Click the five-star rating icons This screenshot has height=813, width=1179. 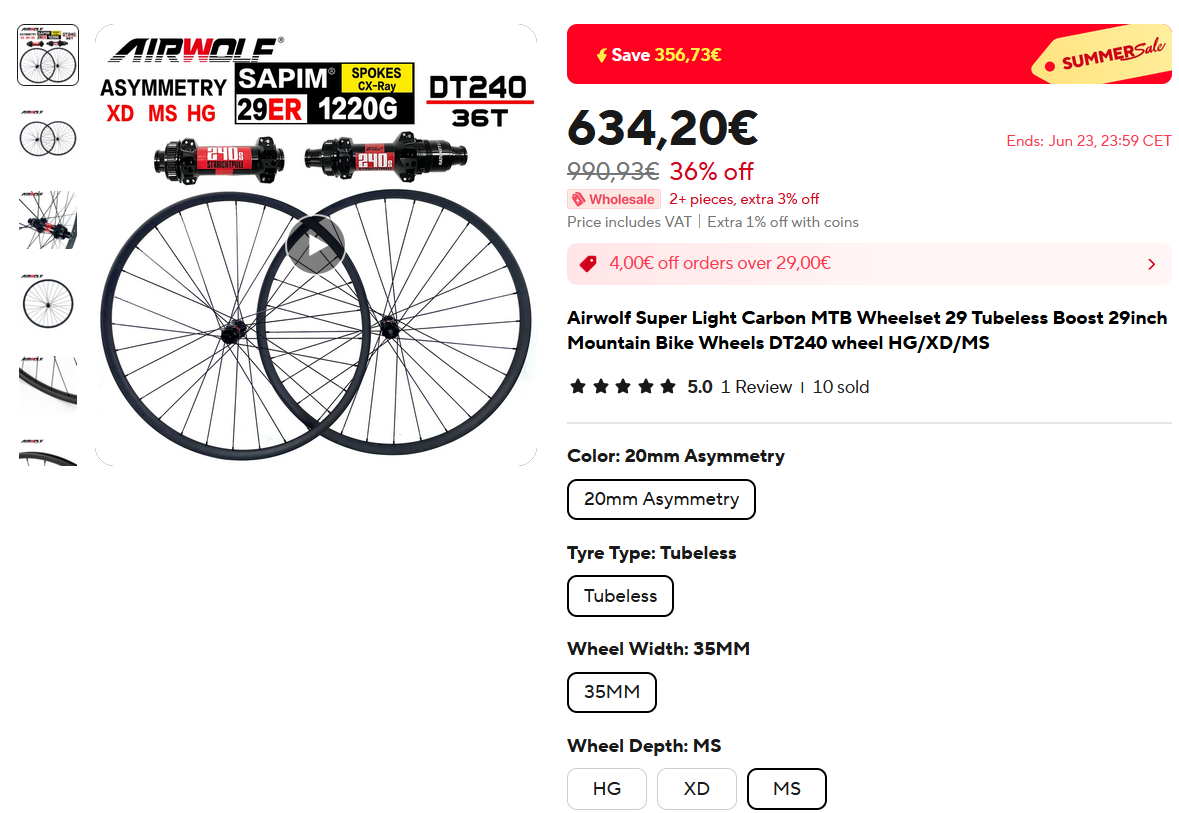pos(622,387)
